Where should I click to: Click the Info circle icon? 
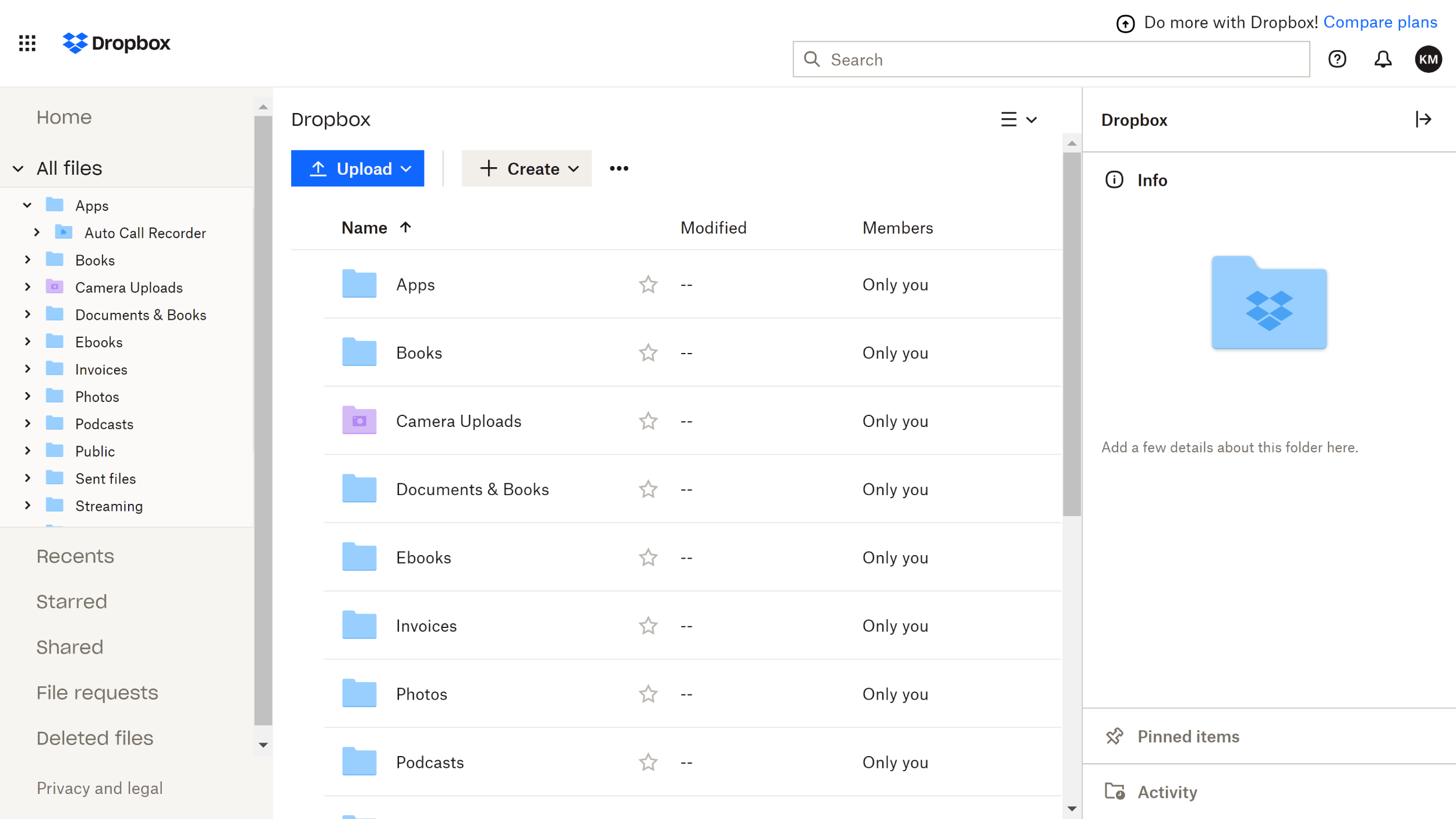pos(1114,179)
